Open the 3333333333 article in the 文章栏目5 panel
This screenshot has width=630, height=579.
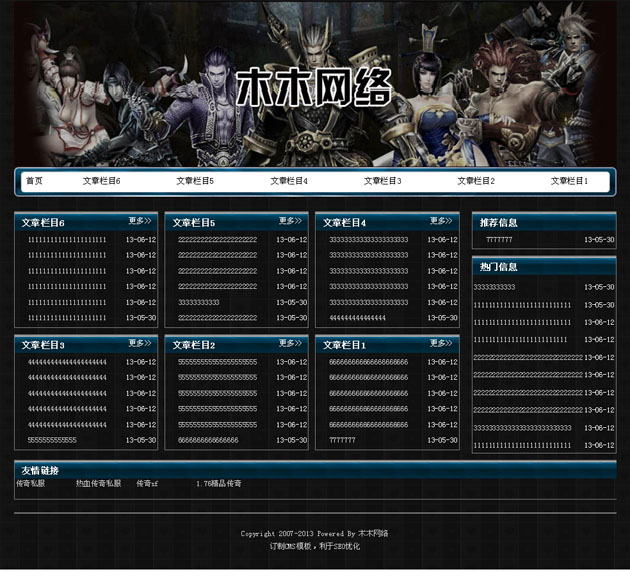(199, 302)
